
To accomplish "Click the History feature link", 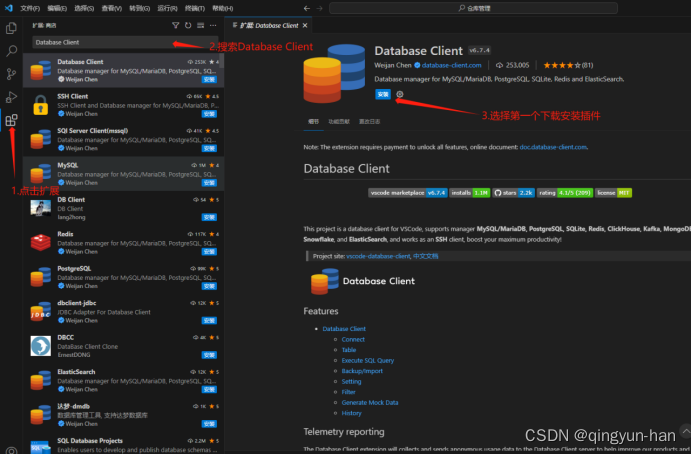I will (351, 413).
